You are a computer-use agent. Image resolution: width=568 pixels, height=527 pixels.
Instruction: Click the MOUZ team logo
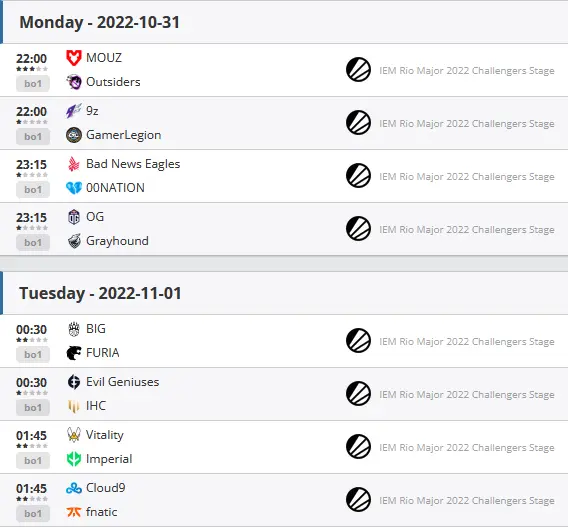74,58
